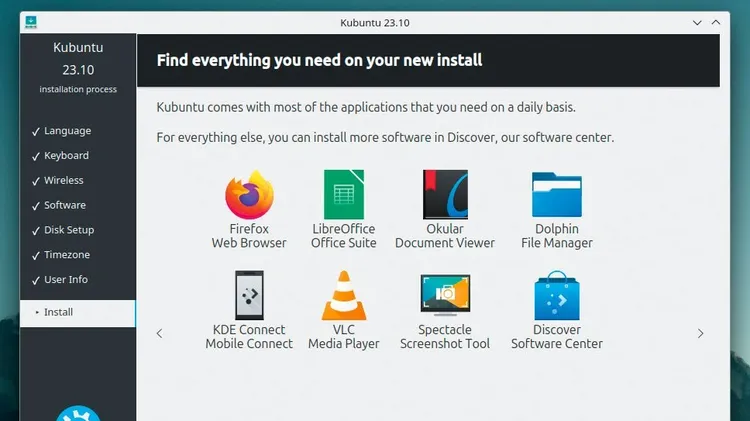Click the Spectacle Screenshot Tool icon
750x421 pixels.
pyautogui.click(x=445, y=295)
